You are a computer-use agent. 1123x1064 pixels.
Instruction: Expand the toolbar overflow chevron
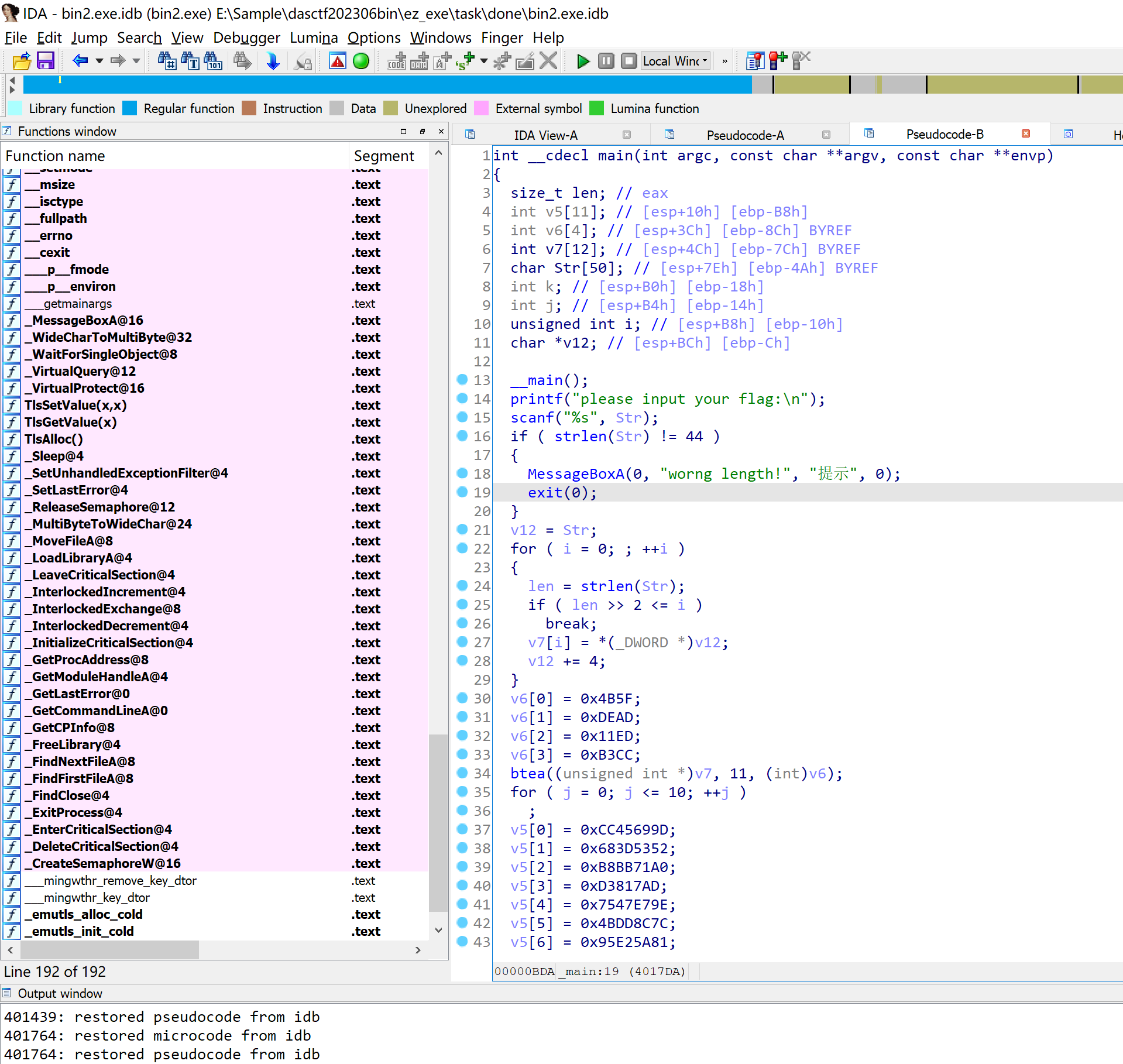tap(724, 61)
